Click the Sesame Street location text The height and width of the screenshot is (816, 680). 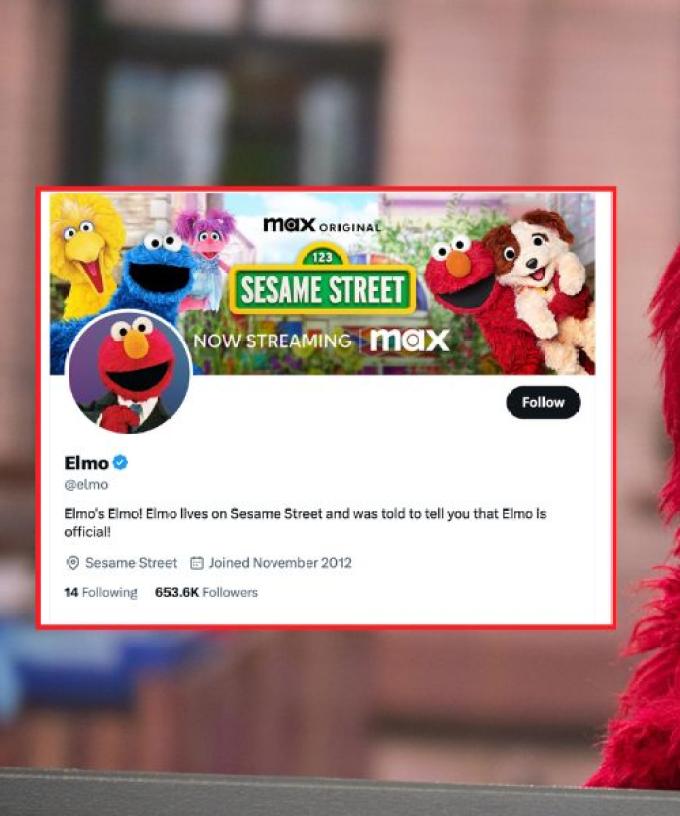click(x=131, y=563)
